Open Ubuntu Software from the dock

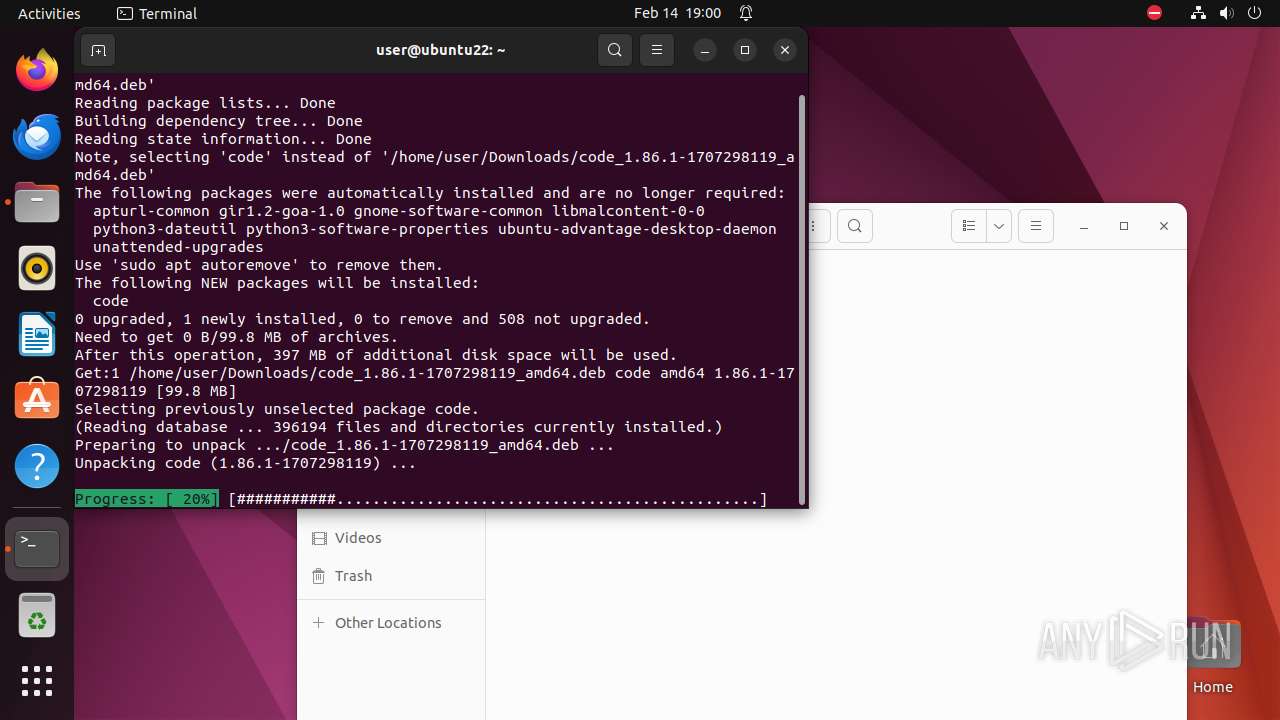coord(37,400)
